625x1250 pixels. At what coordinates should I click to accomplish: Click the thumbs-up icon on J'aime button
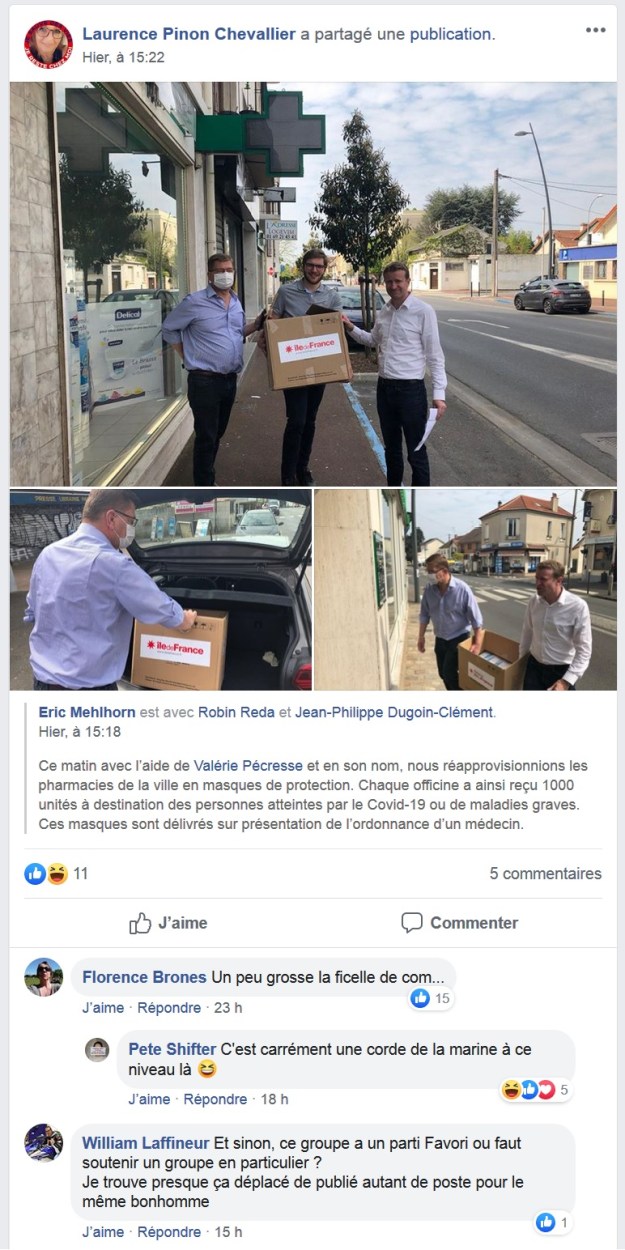[140, 923]
